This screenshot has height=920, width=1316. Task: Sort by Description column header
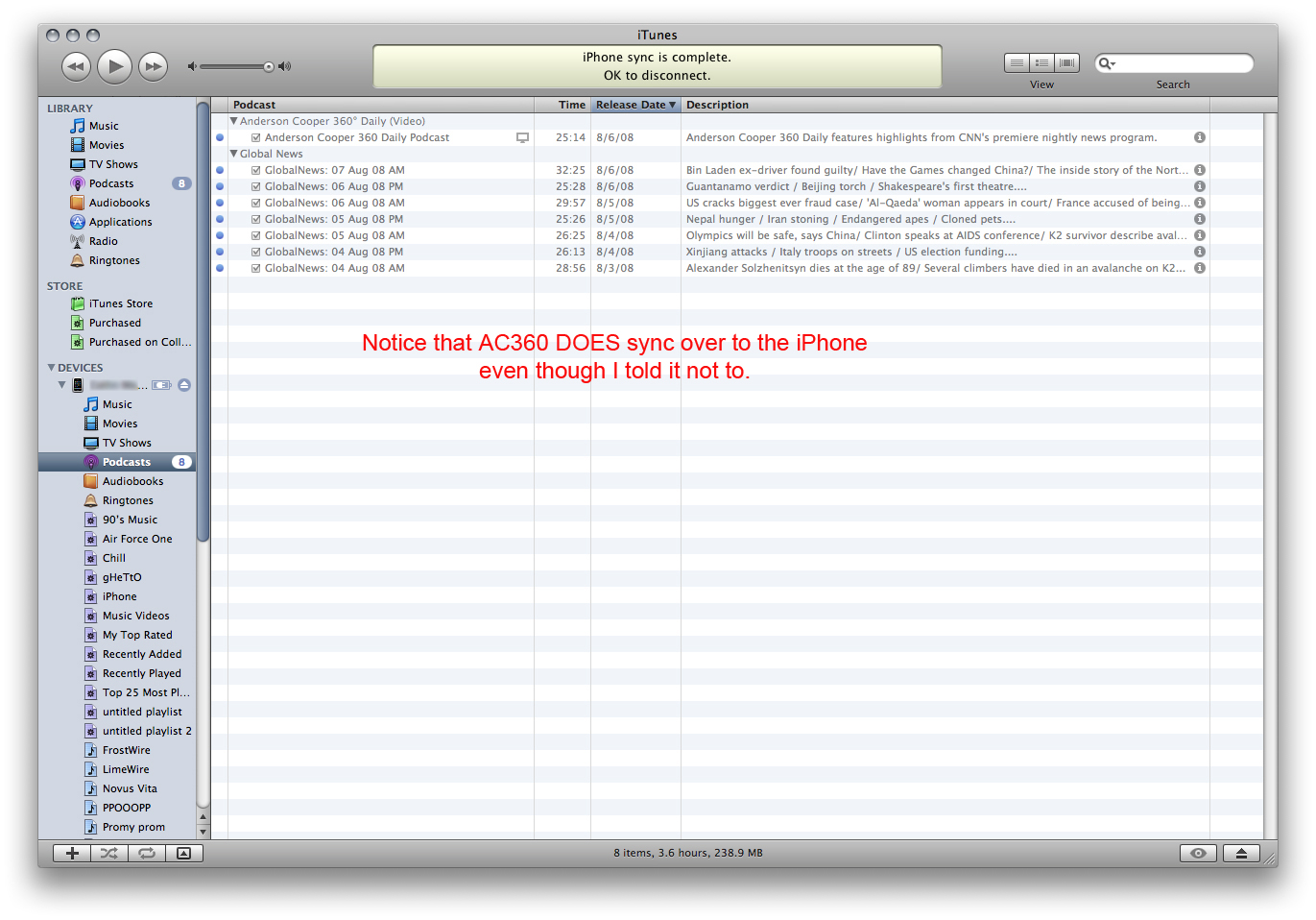coord(945,105)
